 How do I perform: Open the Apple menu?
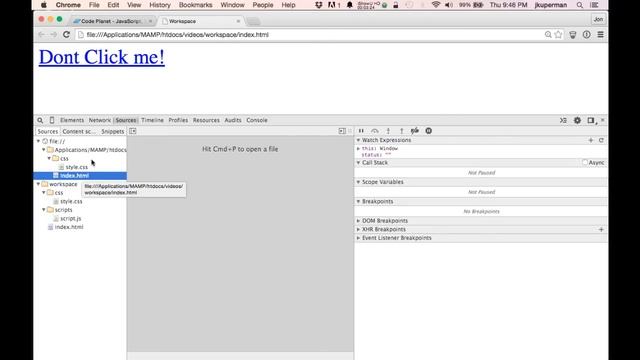point(44,5)
